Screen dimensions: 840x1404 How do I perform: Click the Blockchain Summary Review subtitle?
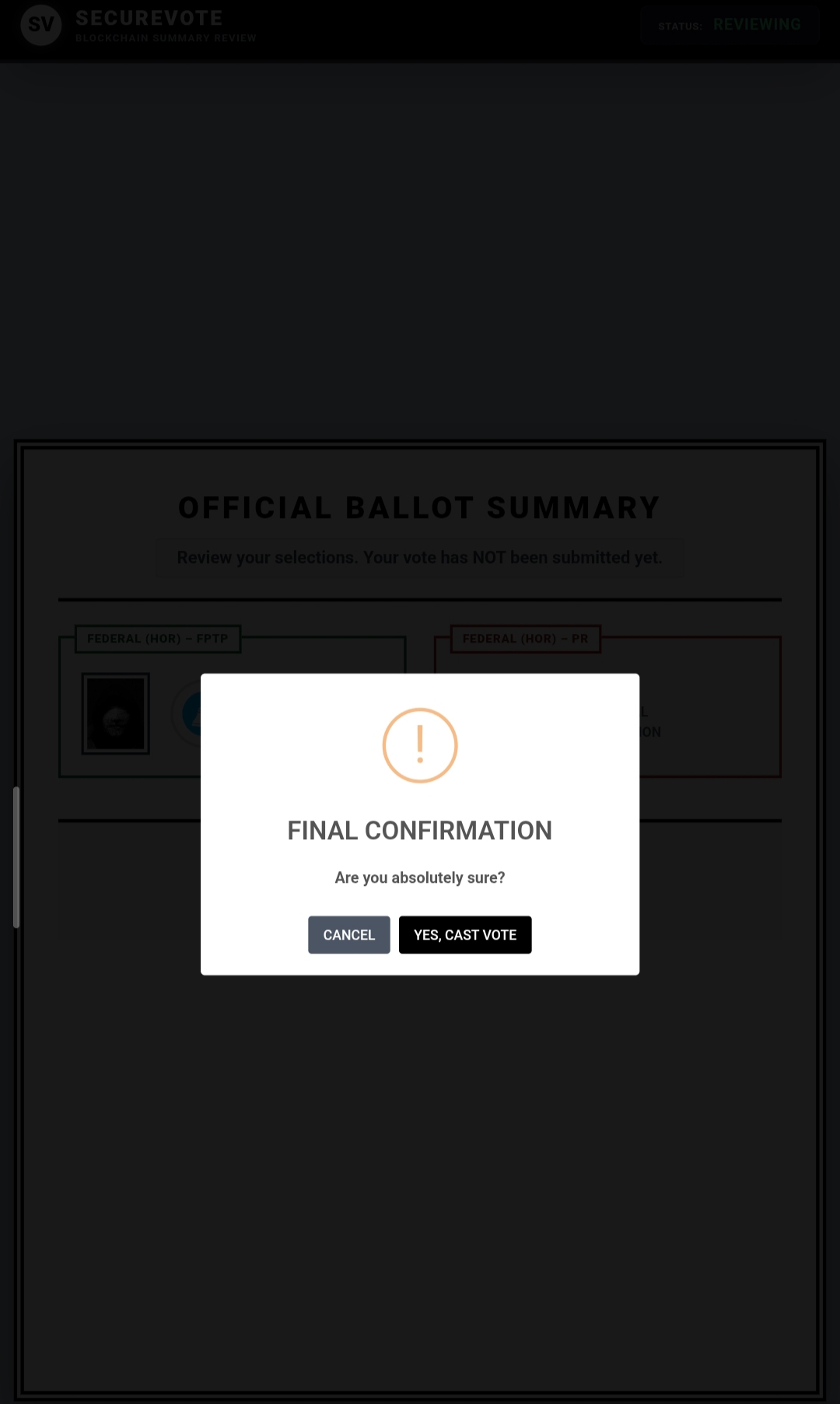[166, 38]
